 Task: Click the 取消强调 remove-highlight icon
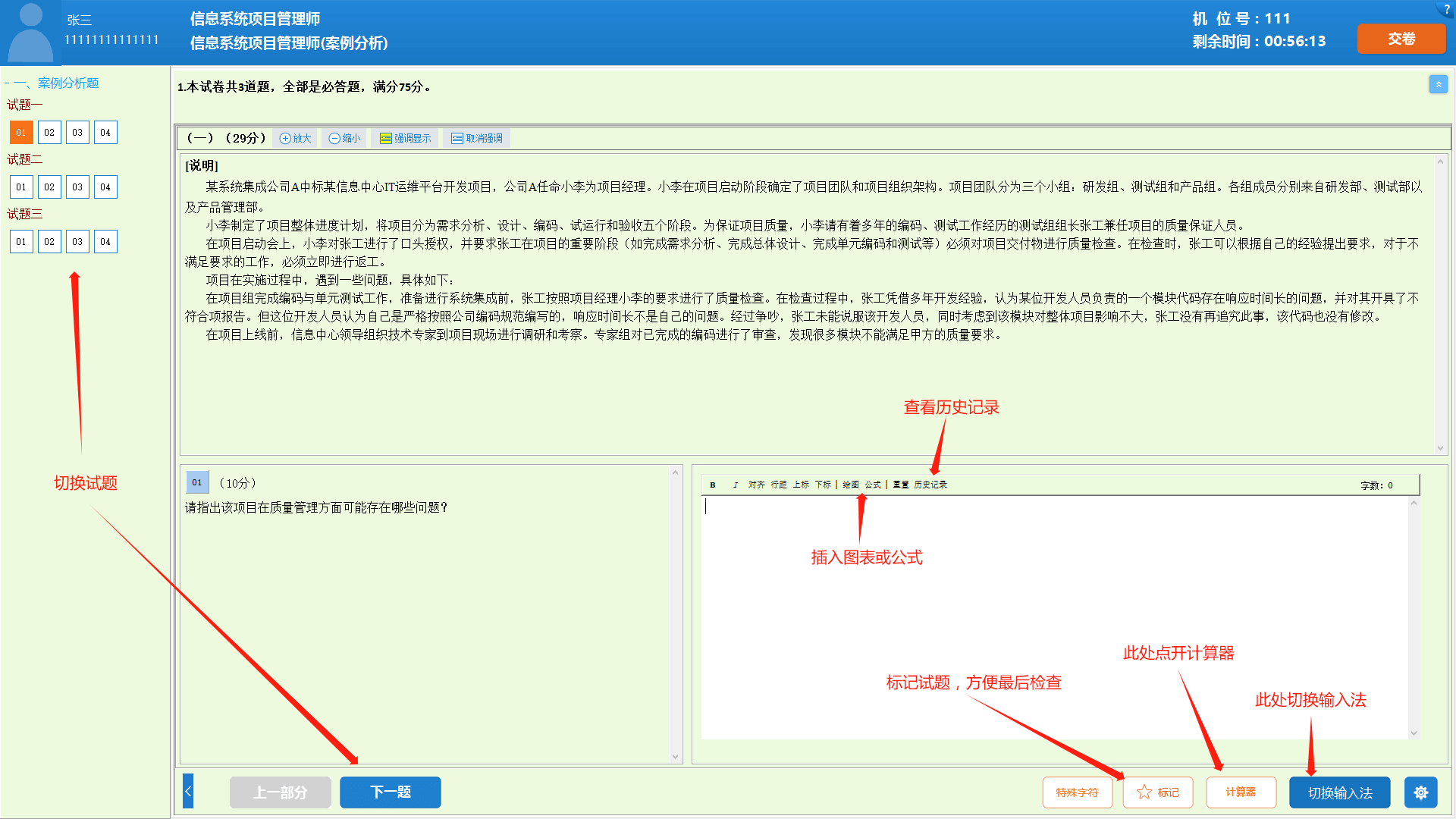(x=457, y=138)
